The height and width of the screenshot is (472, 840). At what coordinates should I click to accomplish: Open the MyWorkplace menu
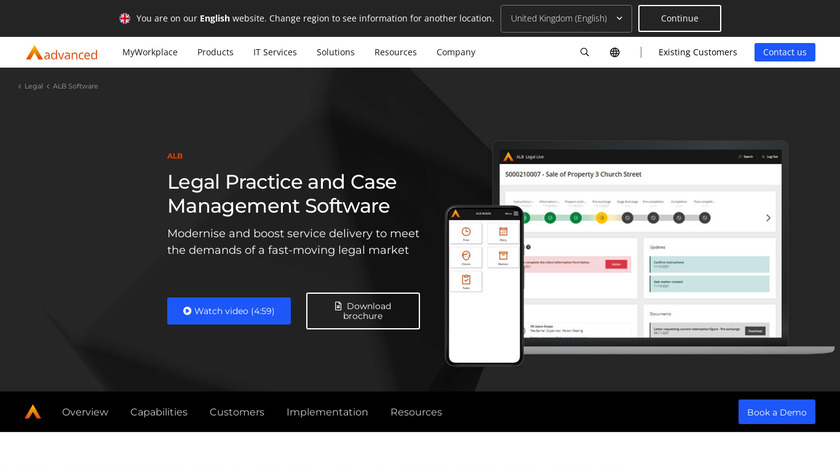(149, 52)
